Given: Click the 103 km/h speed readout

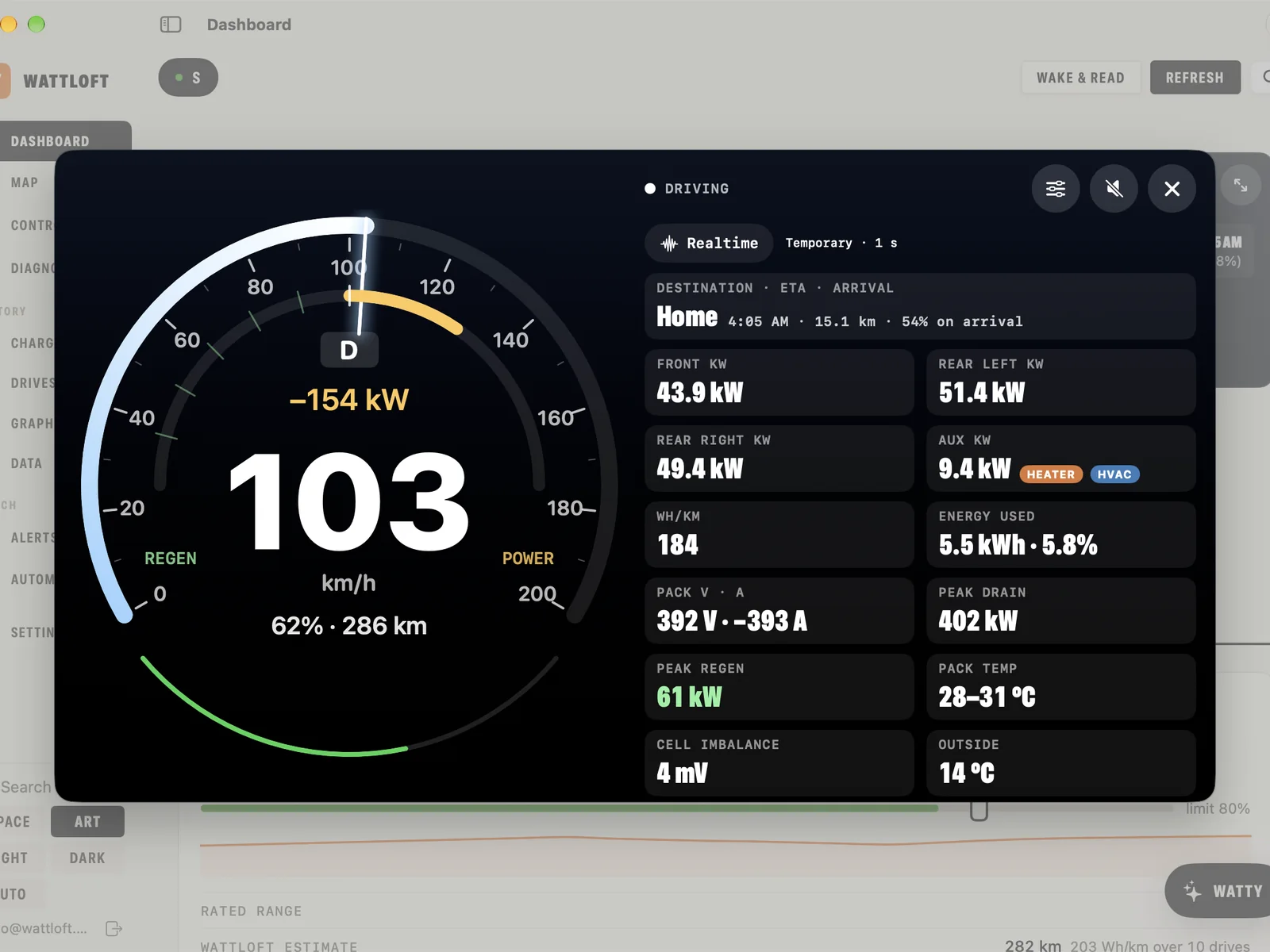Looking at the screenshot, I should pyautogui.click(x=349, y=501).
